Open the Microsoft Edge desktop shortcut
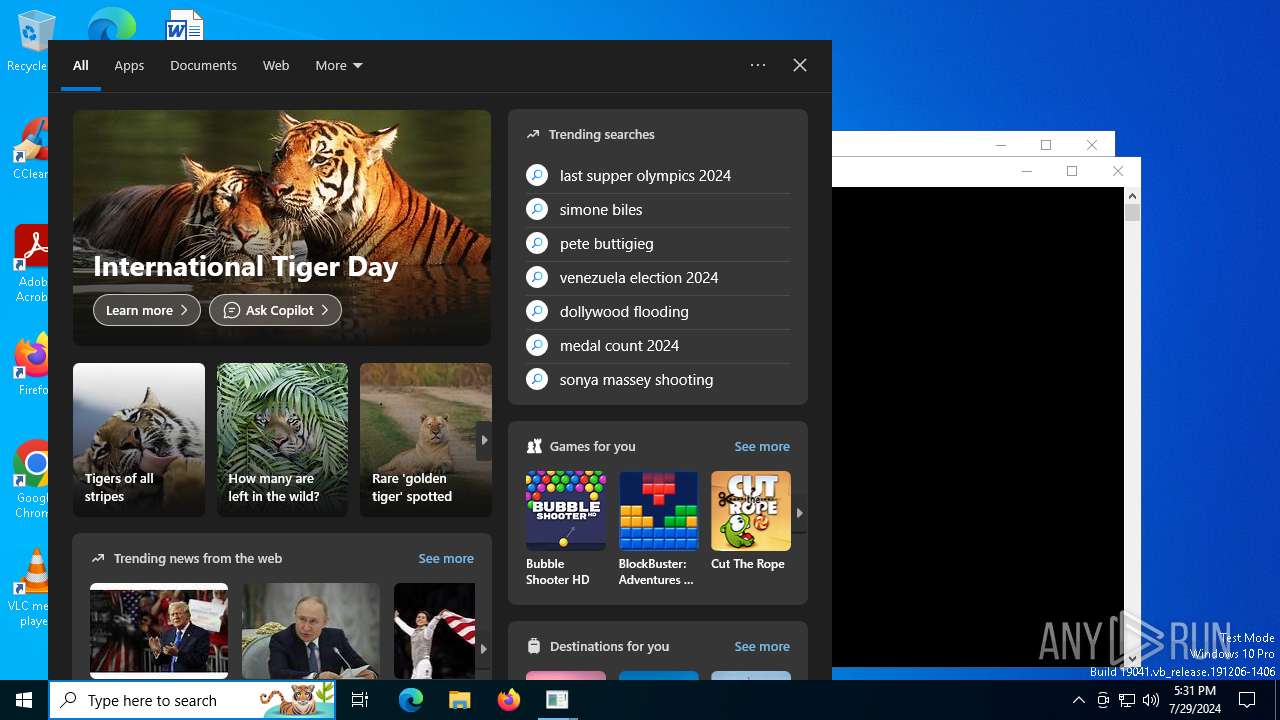1280x720 pixels. 111,24
